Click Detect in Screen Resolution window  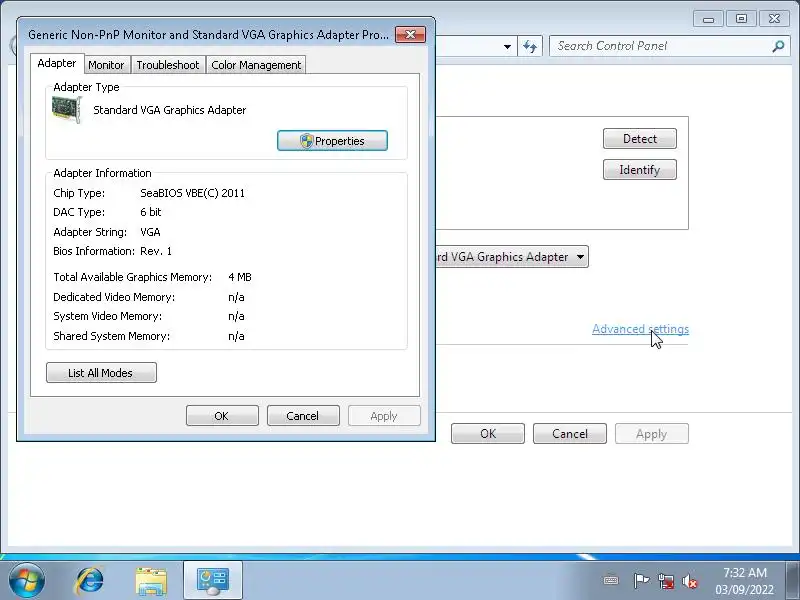tap(640, 139)
